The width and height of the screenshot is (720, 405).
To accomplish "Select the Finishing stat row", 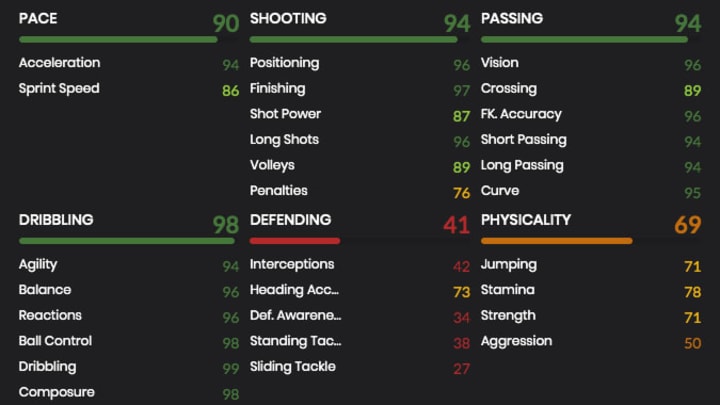I will (360, 89).
